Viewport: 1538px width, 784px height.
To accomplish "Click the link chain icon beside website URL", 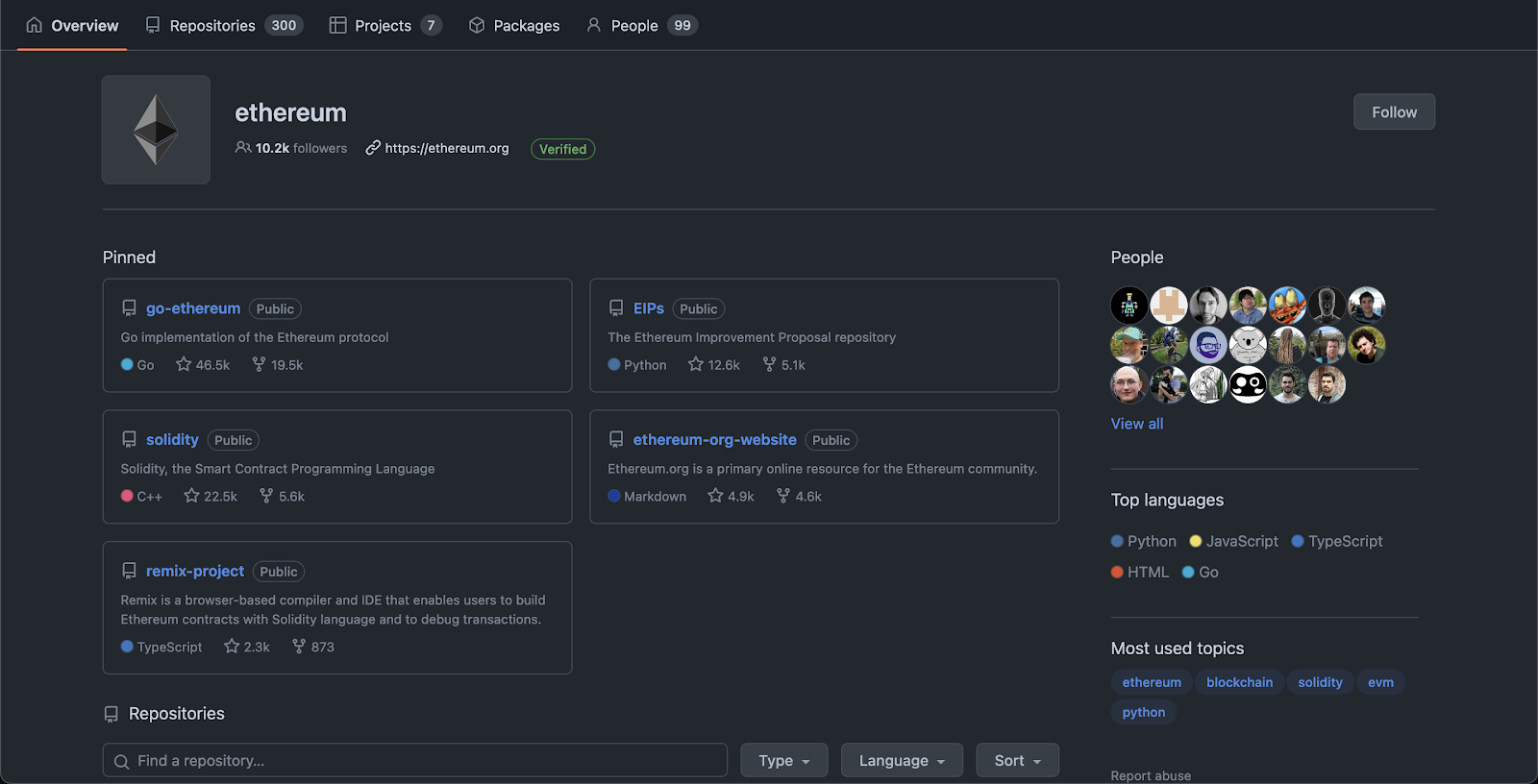I will 373,148.
